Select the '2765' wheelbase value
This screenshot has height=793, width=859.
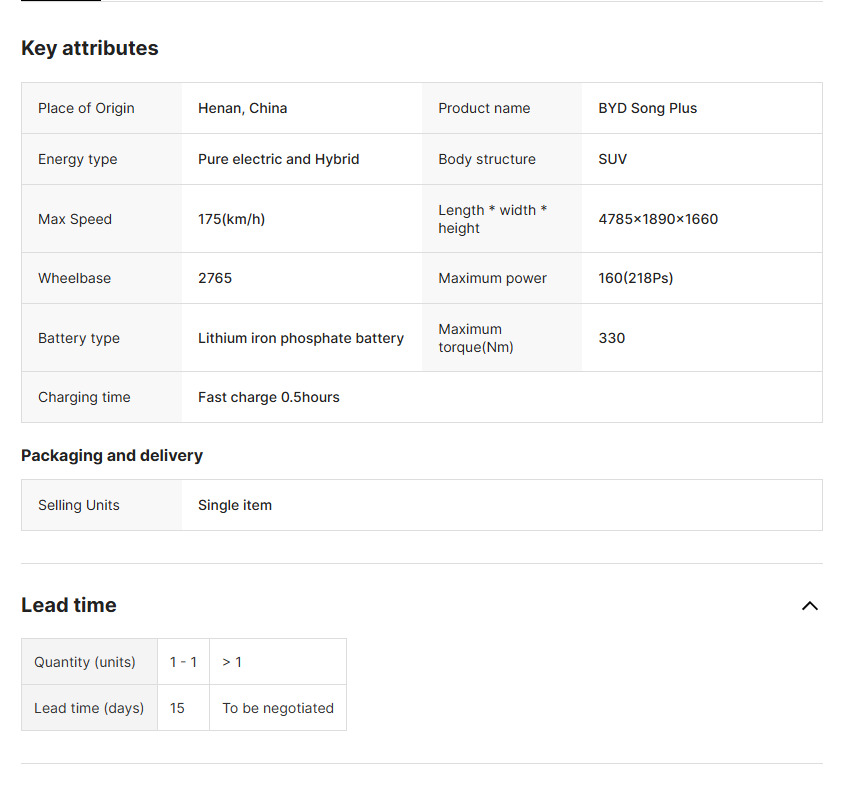[x=215, y=278]
